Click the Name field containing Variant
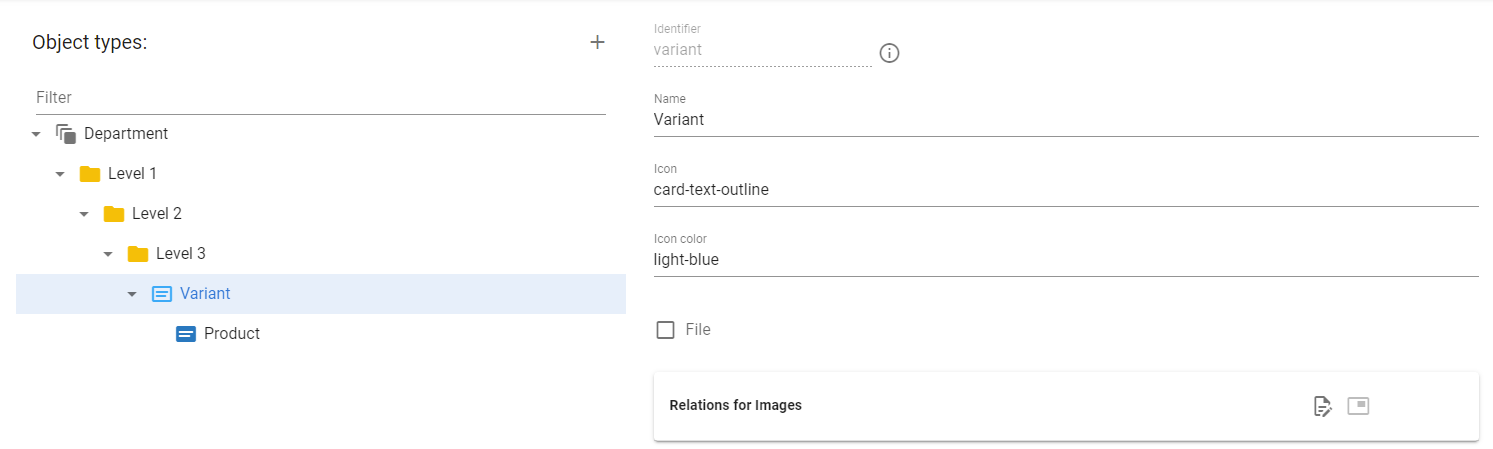This screenshot has height=449, width=1493. pyautogui.click(x=1066, y=119)
